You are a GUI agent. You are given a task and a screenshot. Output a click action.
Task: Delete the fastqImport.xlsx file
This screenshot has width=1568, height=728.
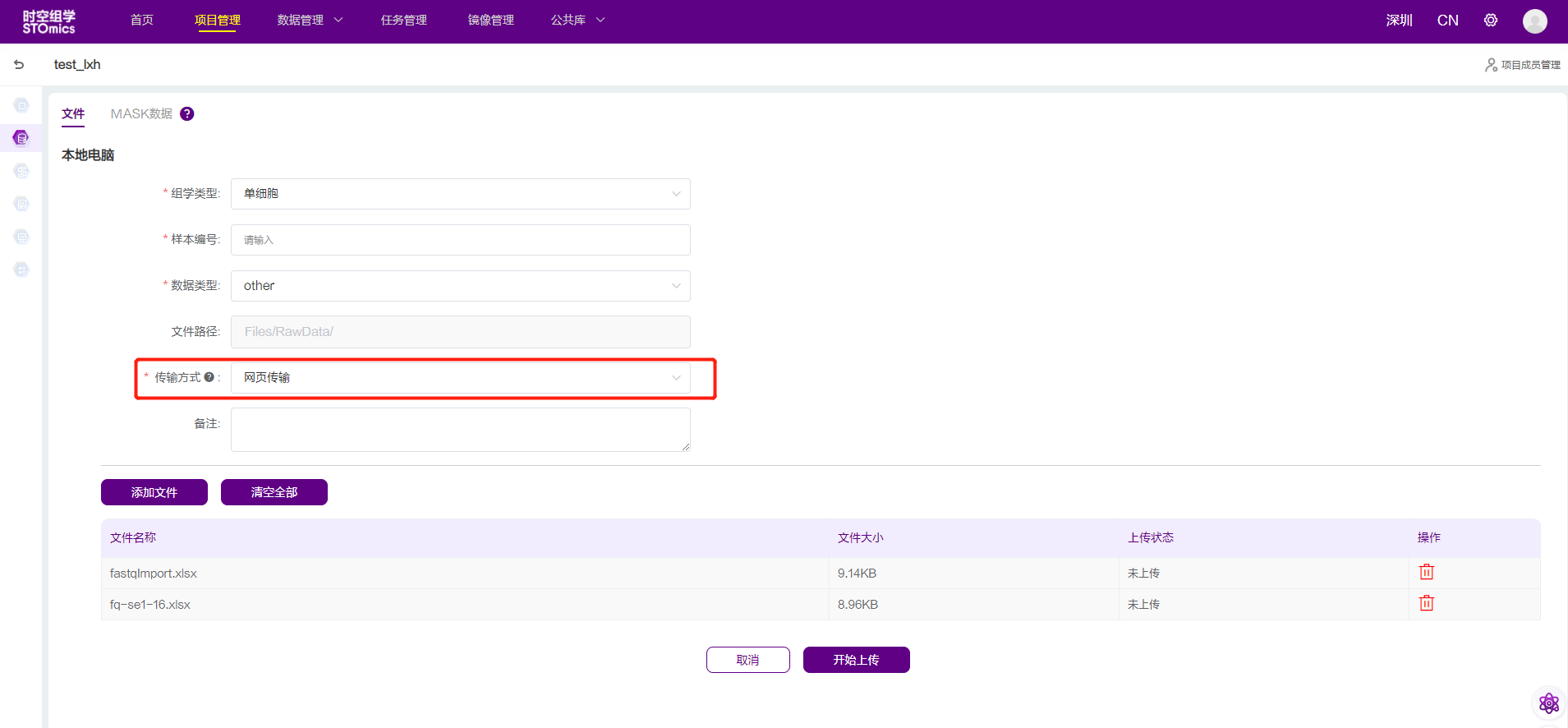(1426, 572)
